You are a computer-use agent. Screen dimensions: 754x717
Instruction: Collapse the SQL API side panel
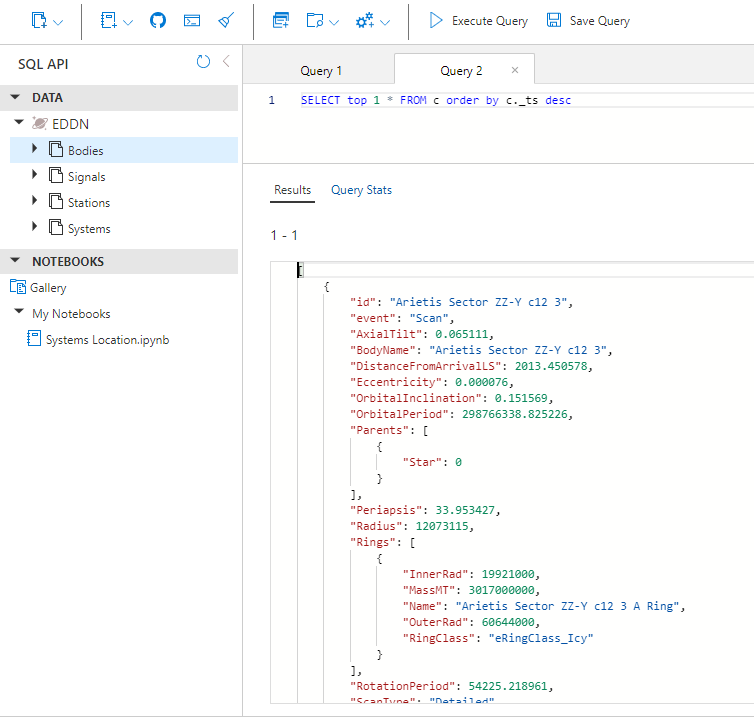[x=226, y=62]
